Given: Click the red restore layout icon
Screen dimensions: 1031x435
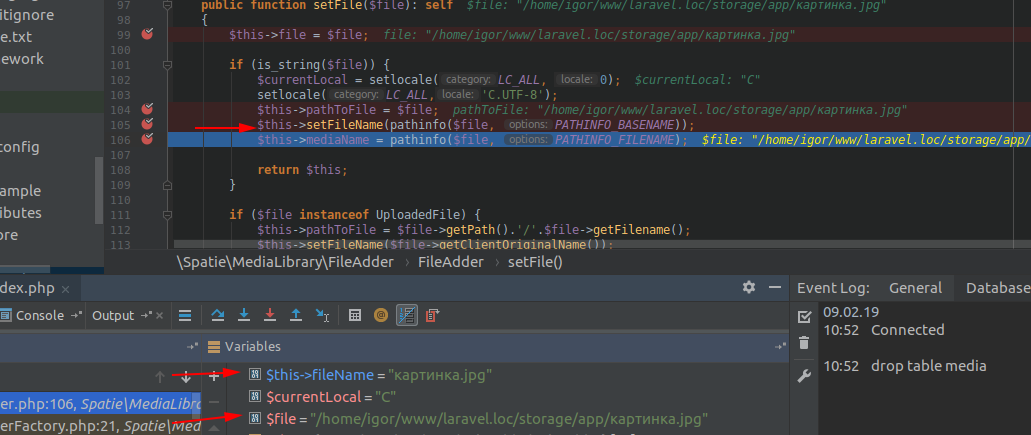Looking at the screenshot, I should pos(431,315).
